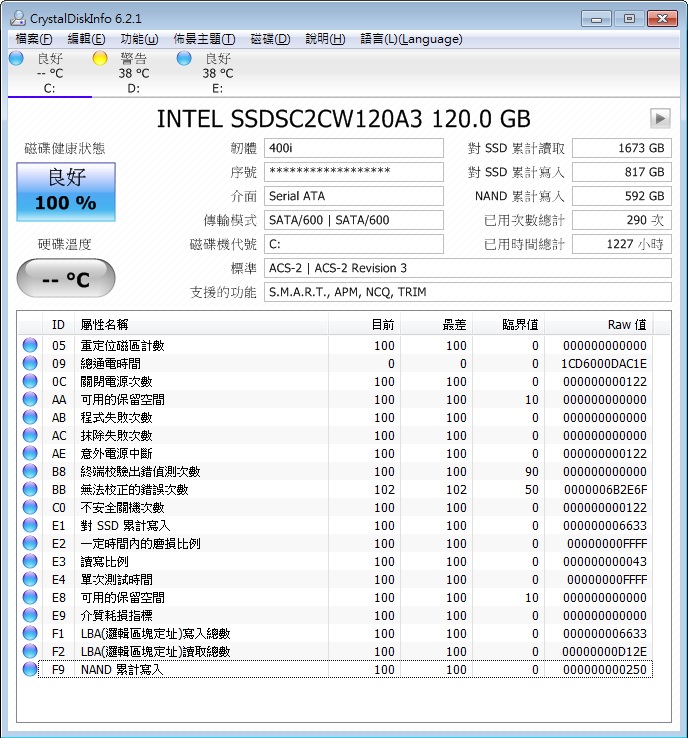Open the 編輯(E) menu

pos(86,39)
